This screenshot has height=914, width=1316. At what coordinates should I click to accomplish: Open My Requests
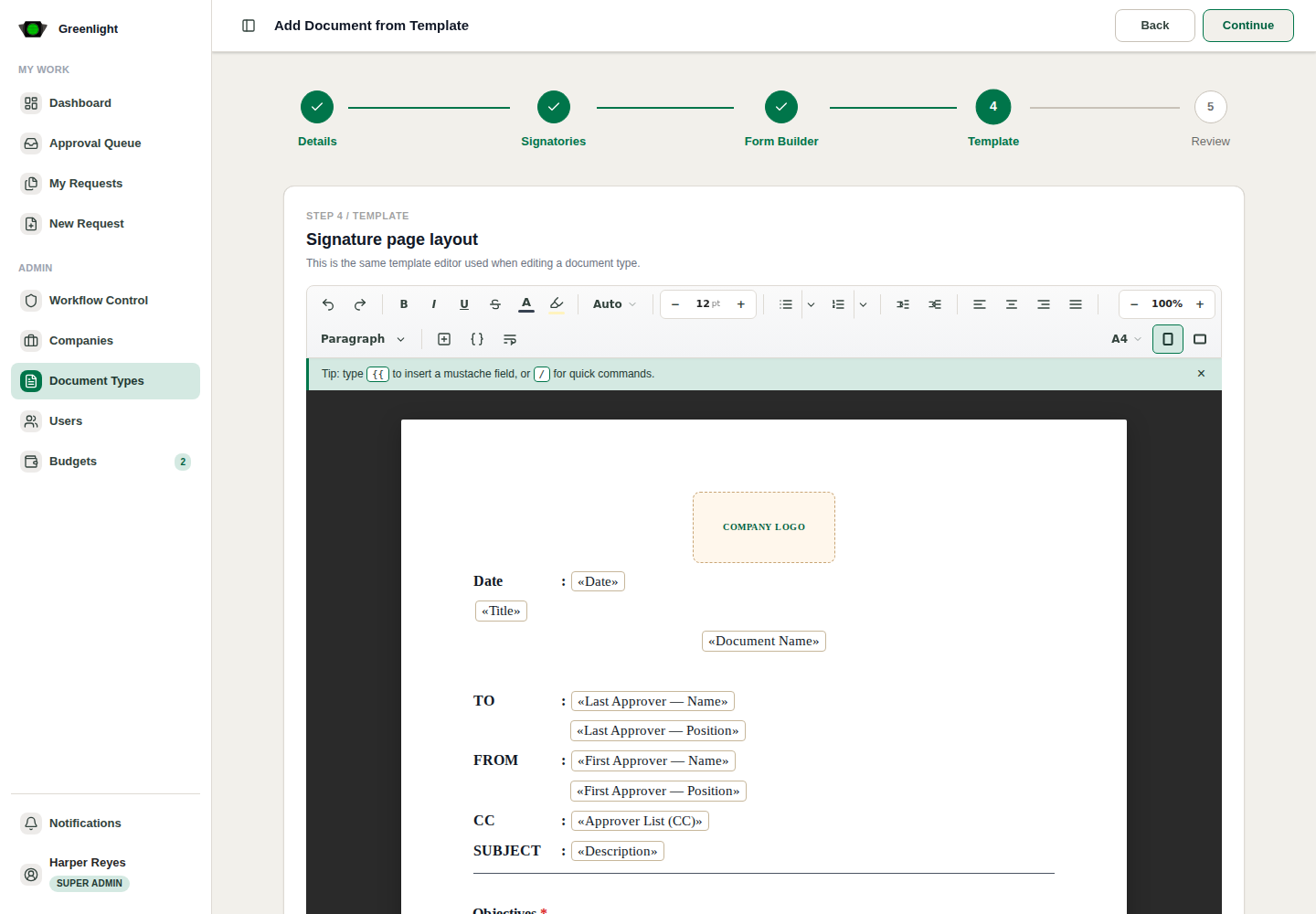click(105, 184)
